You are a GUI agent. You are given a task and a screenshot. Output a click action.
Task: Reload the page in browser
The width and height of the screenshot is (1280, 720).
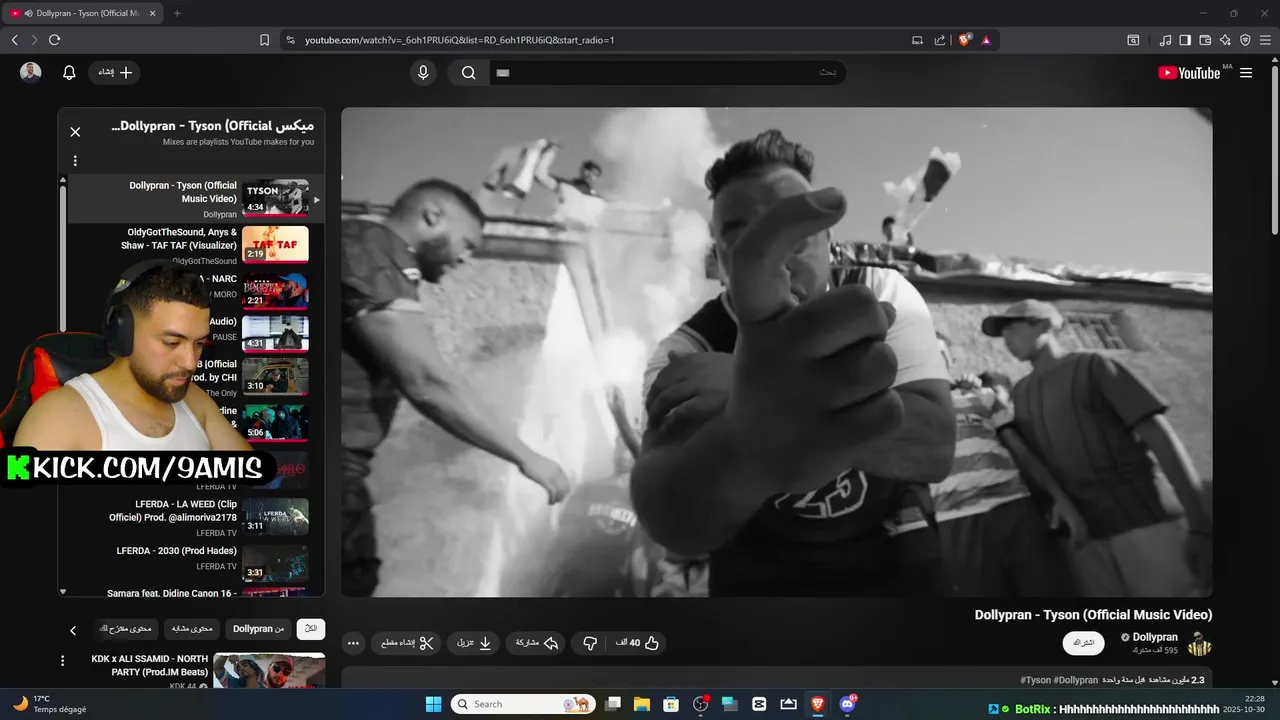tap(54, 40)
